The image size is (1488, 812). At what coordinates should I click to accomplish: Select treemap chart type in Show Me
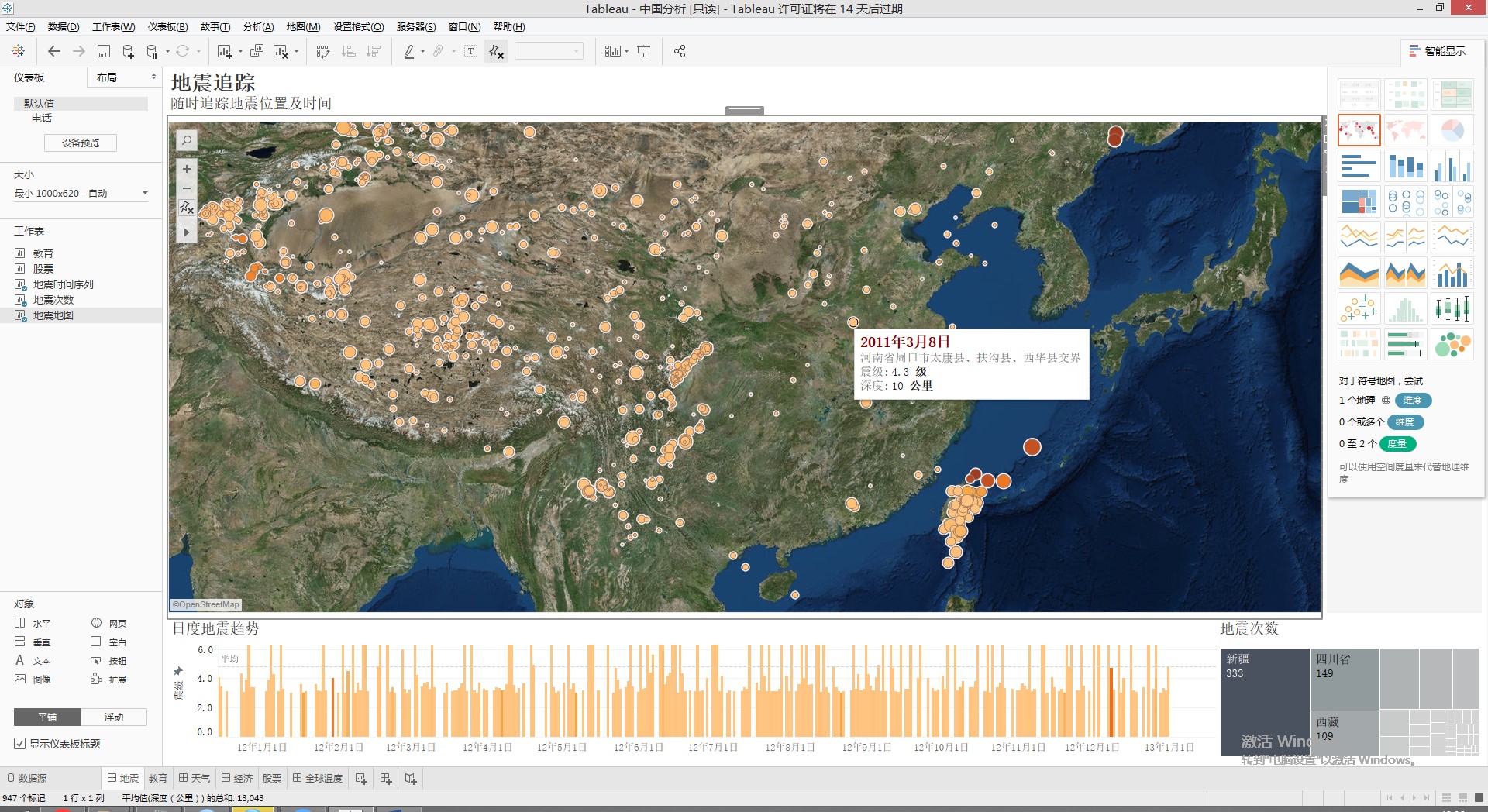point(1359,201)
